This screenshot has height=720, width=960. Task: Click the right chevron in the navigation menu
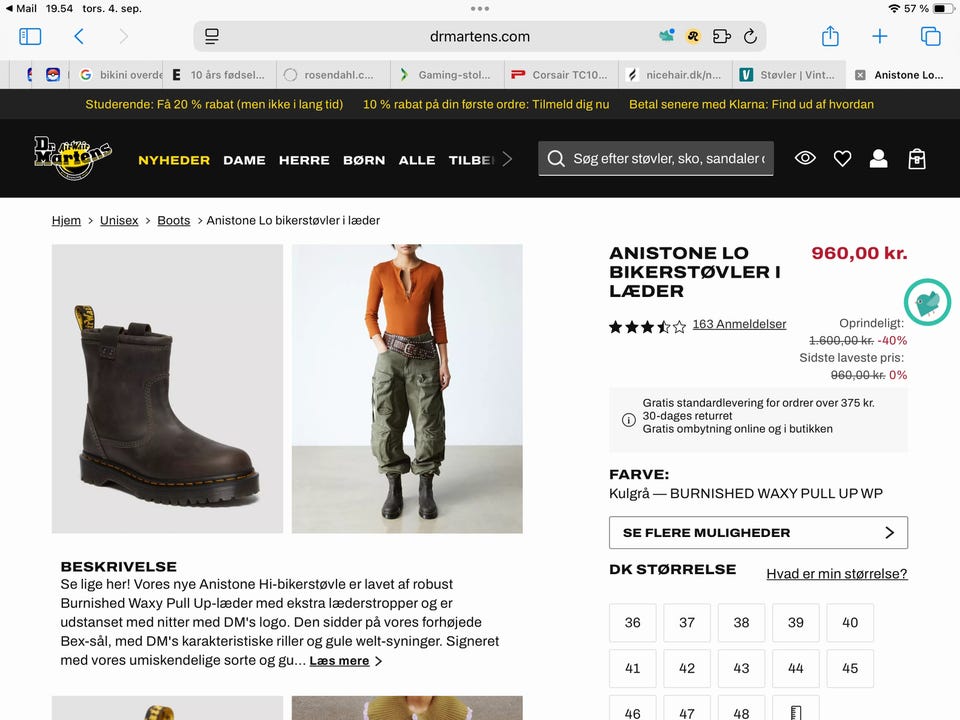tap(507, 158)
